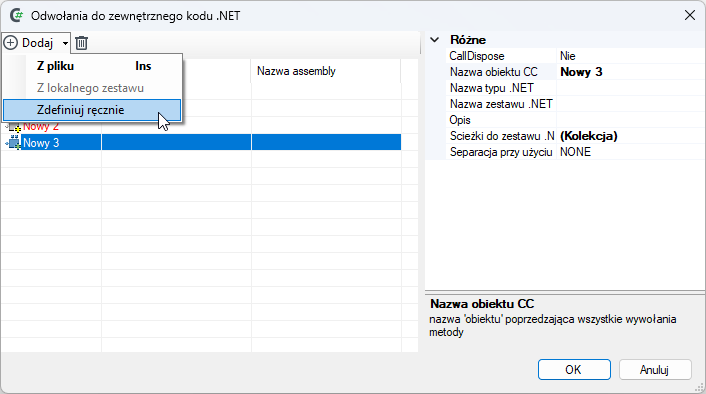The height and width of the screenshot is (394, 706).
Task: Click the 'Nowy 3' row icon
Action: 14,143
